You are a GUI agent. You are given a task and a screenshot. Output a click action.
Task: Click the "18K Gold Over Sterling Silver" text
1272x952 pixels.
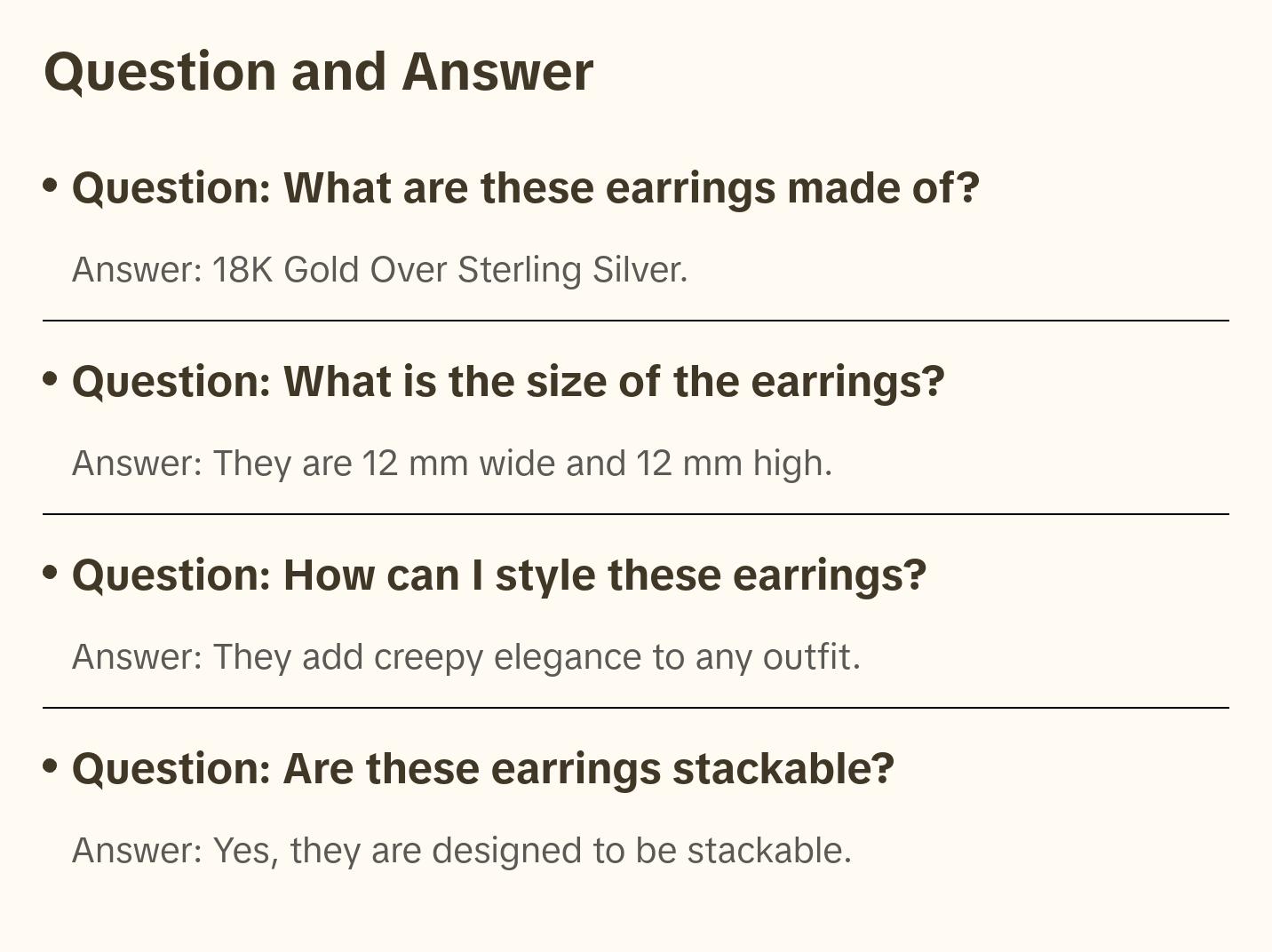[449, 270]
